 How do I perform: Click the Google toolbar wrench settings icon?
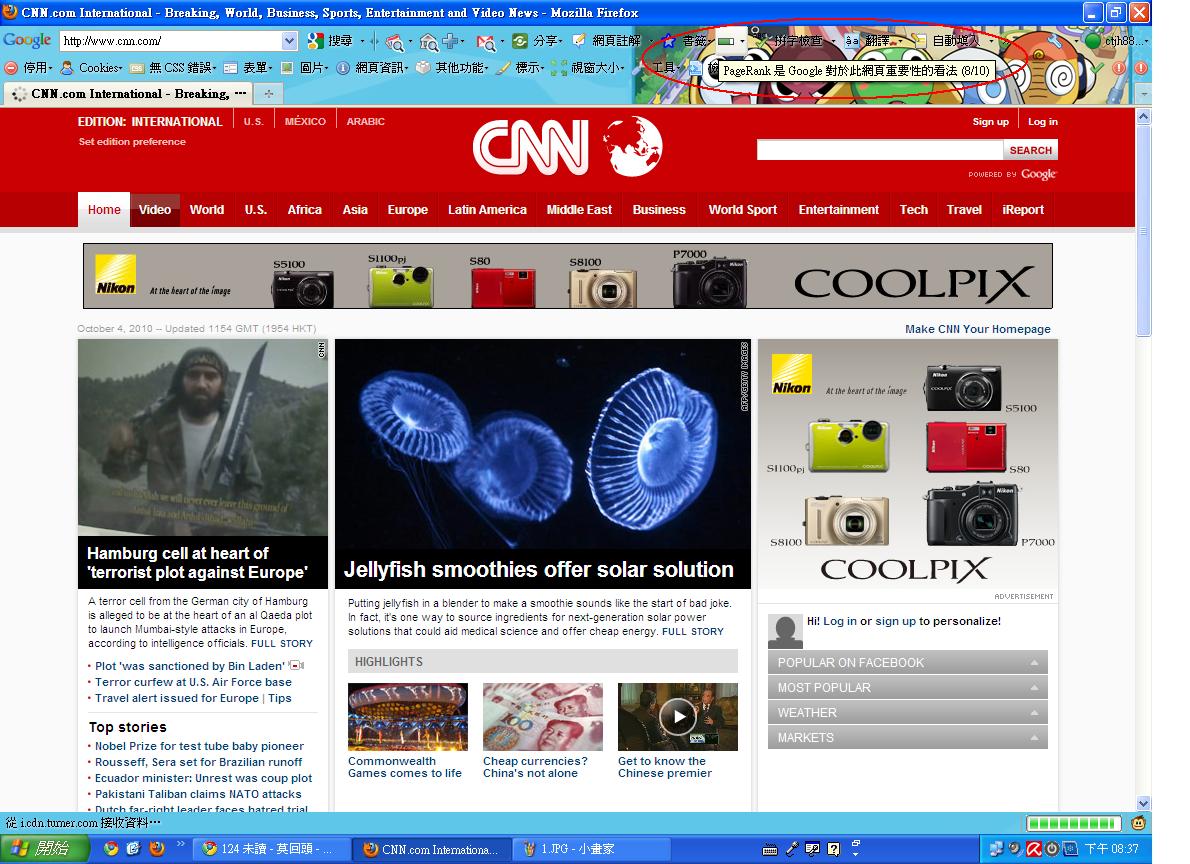[1055, 41]
